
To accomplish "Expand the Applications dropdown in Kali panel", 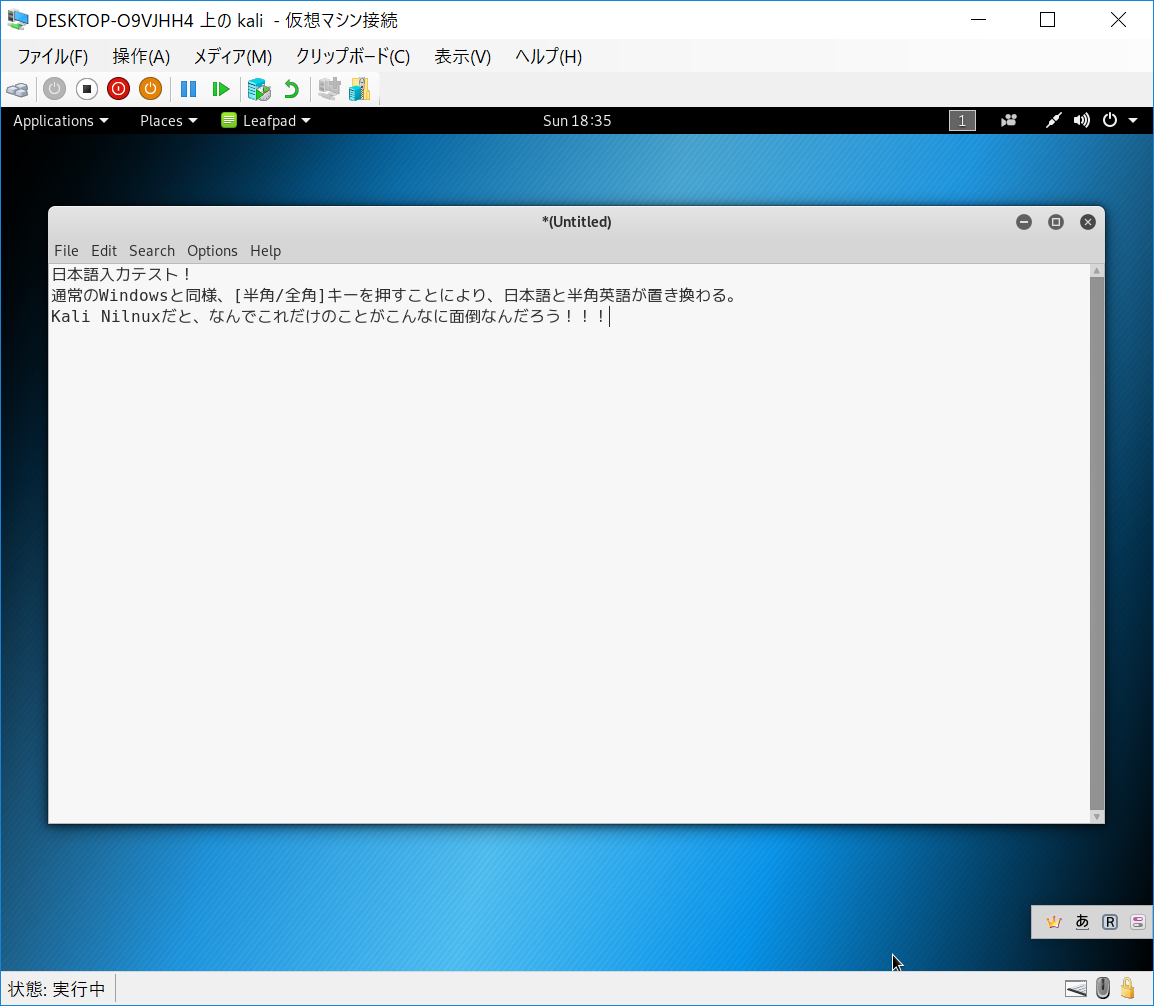I will (x=60, y=121).
